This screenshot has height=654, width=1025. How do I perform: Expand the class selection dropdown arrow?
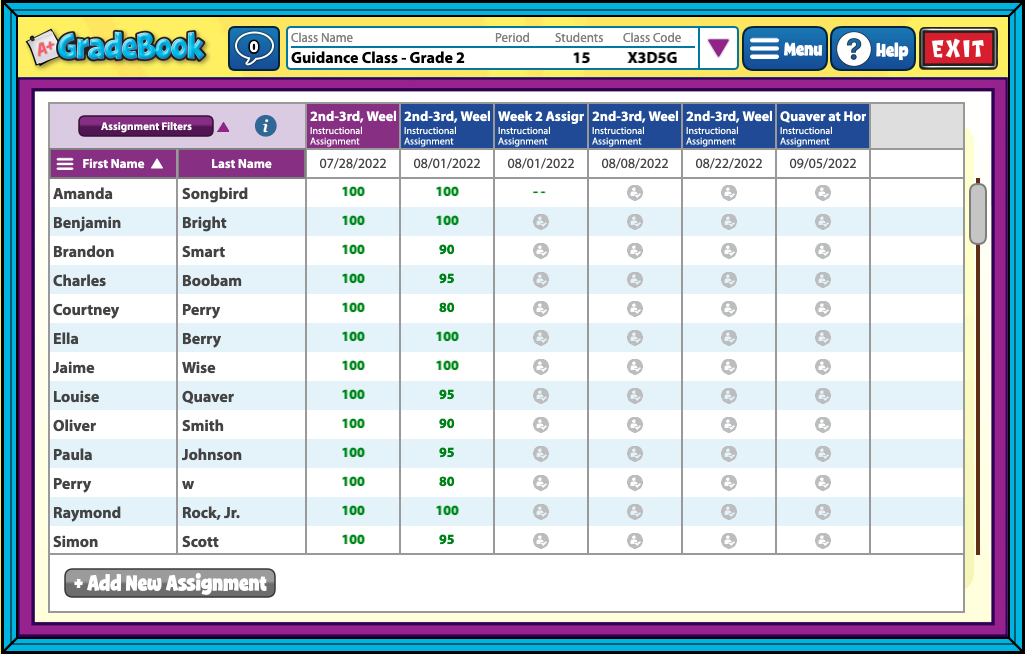(x=718, y=48)
